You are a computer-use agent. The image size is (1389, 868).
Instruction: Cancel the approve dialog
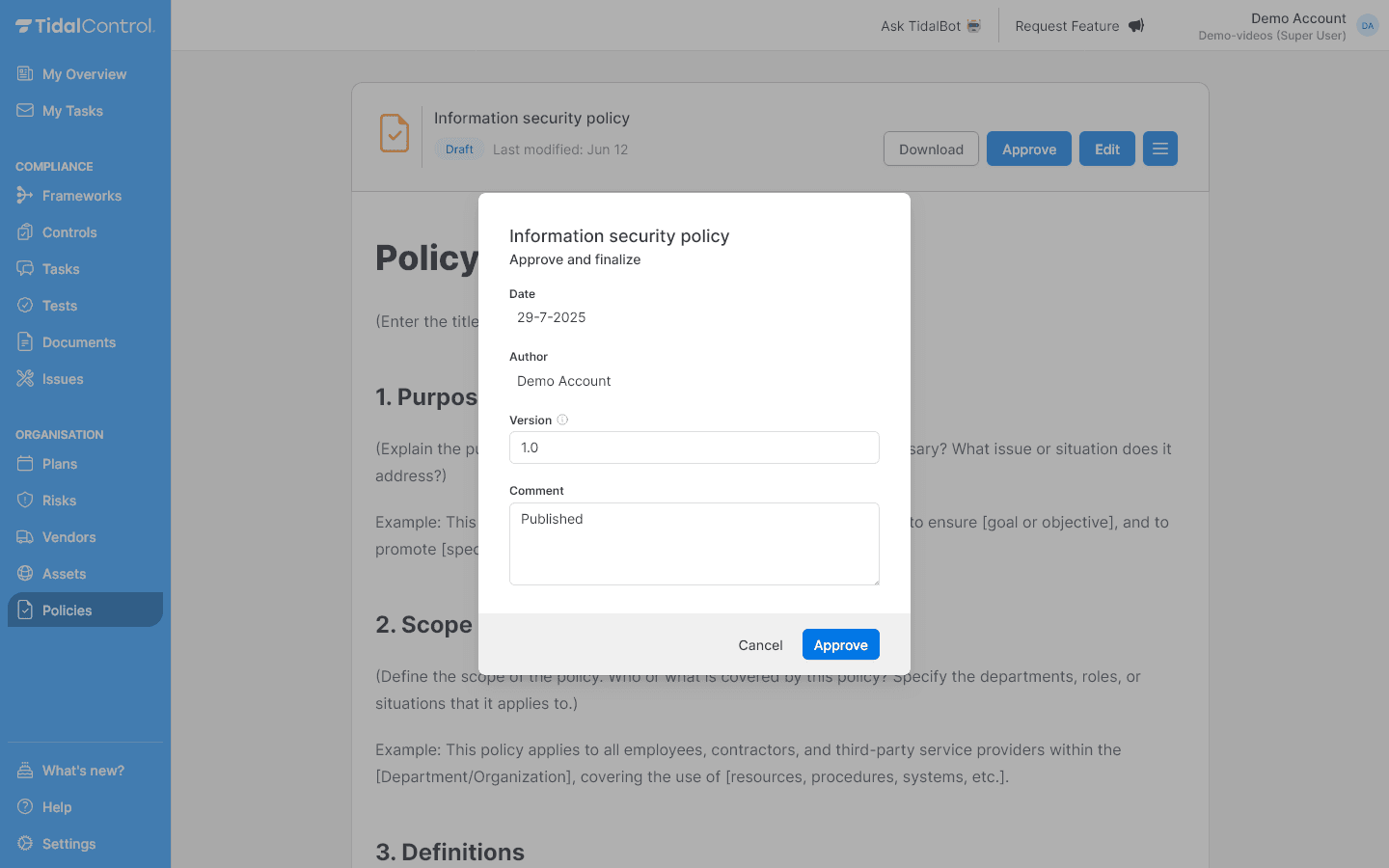tap(760, 644)
